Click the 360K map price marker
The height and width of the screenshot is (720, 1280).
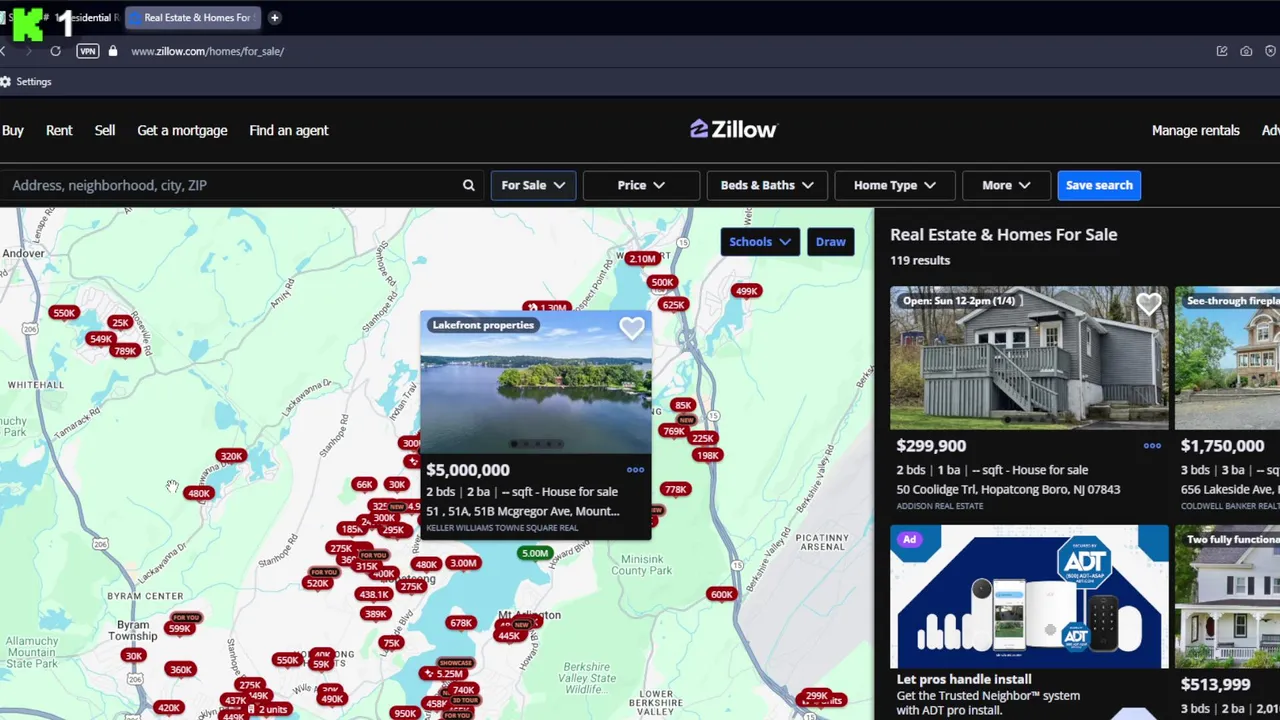pos(181,670)
